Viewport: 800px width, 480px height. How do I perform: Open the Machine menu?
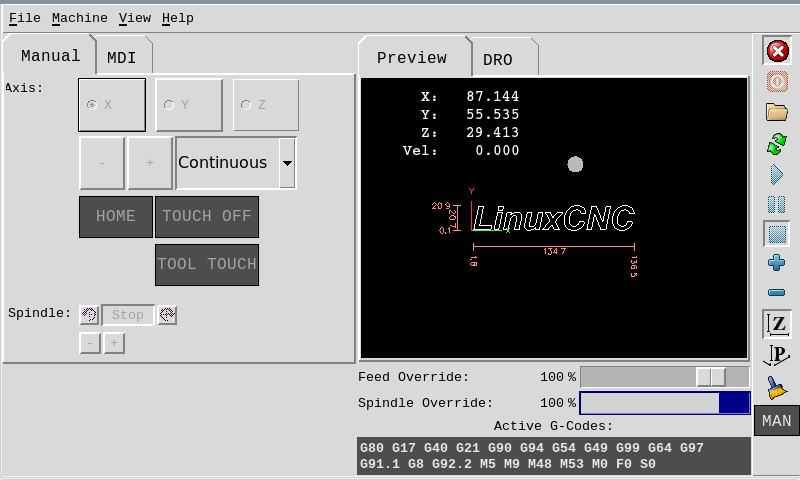click(x=80, y=18)
